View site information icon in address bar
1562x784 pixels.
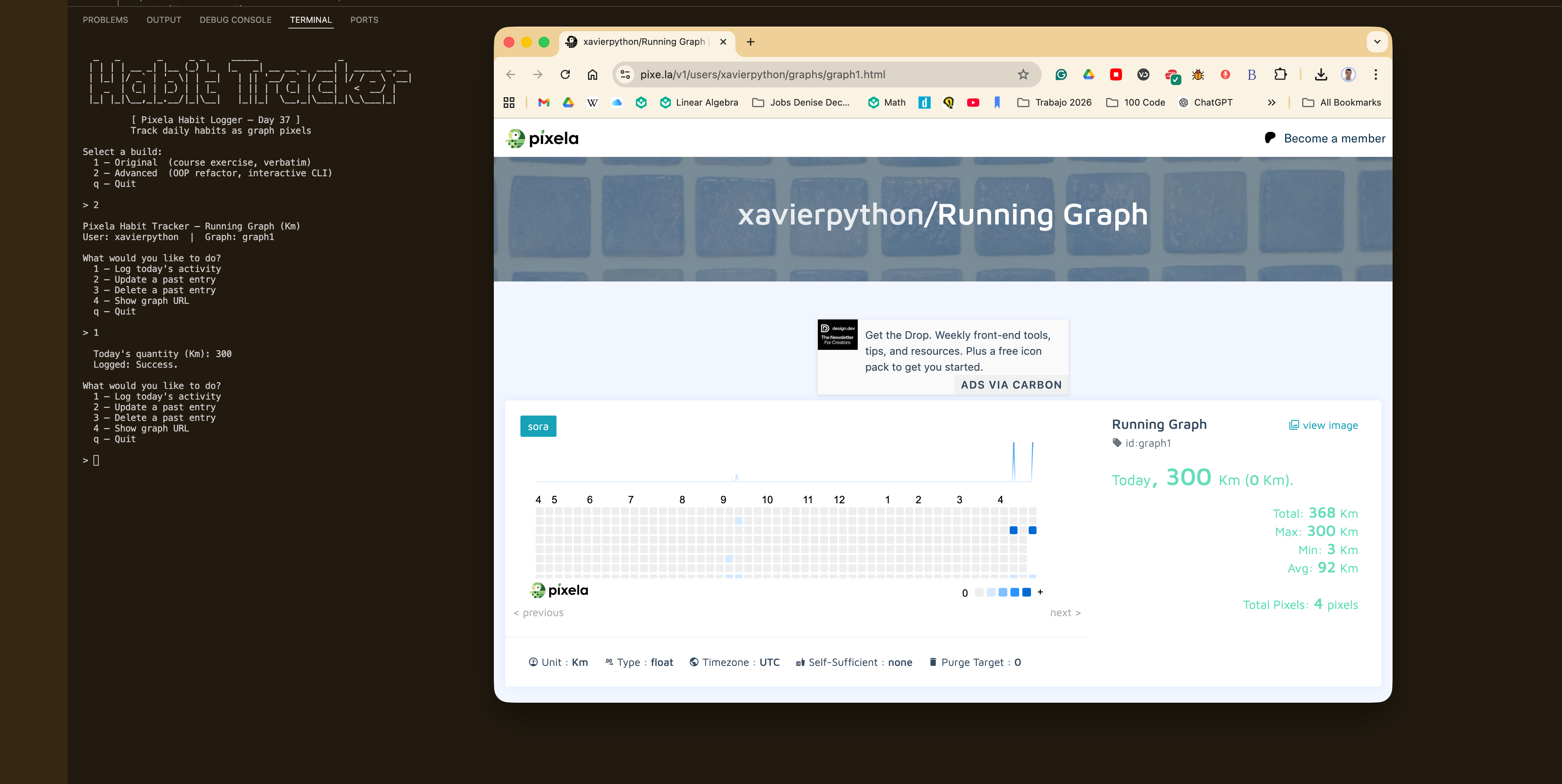(x=625, y=74)
